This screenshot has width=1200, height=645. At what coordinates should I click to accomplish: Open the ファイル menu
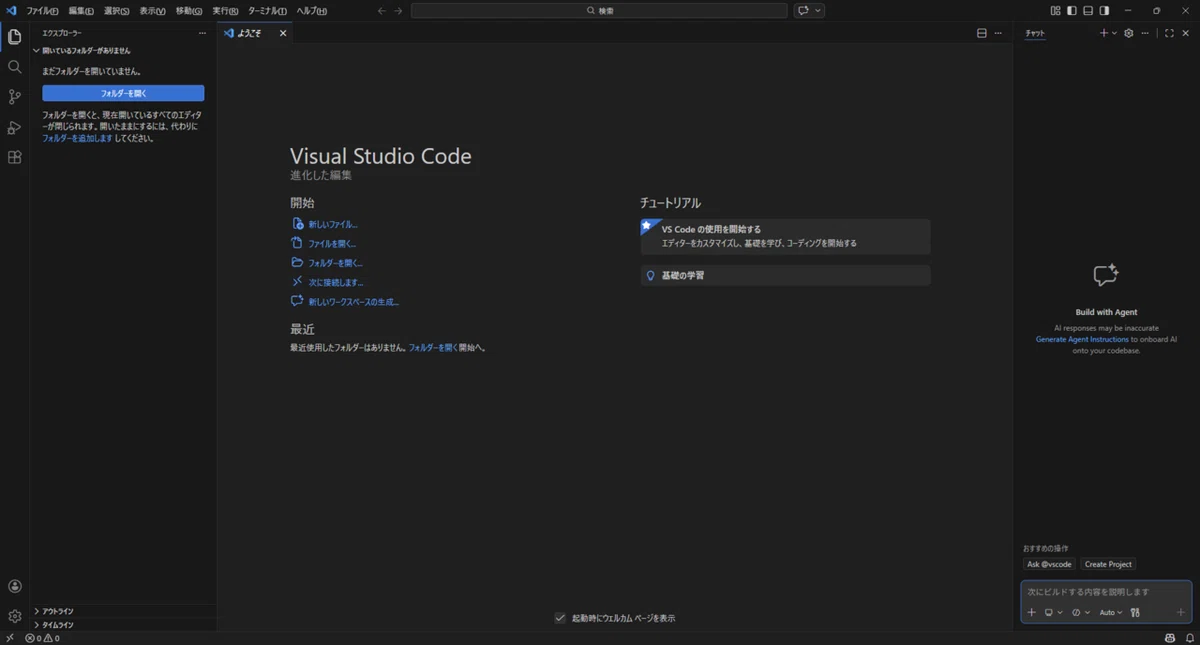[x=42, y=10]
